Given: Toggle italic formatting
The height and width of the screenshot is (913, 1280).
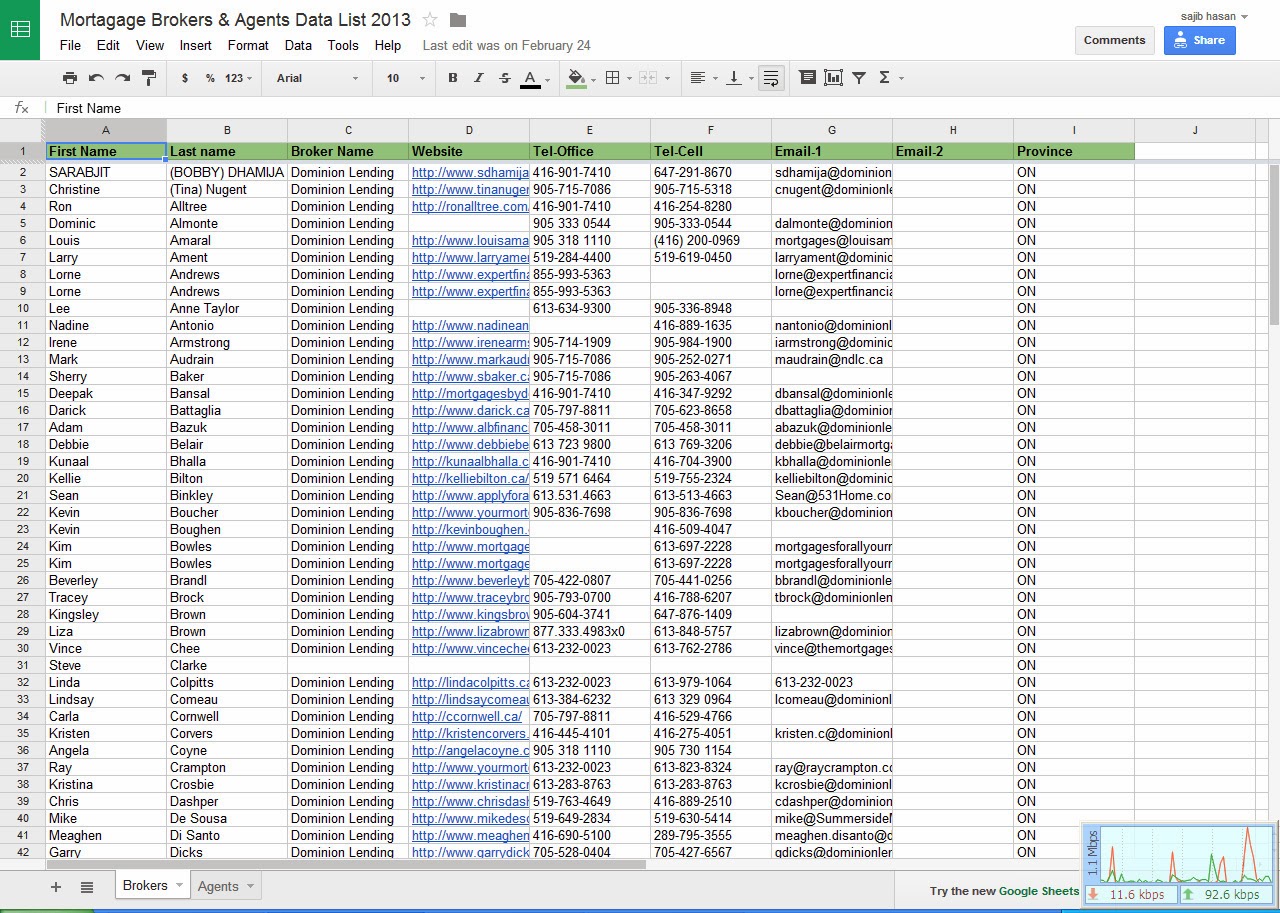Looking at the screenshot, I should 479,78.
